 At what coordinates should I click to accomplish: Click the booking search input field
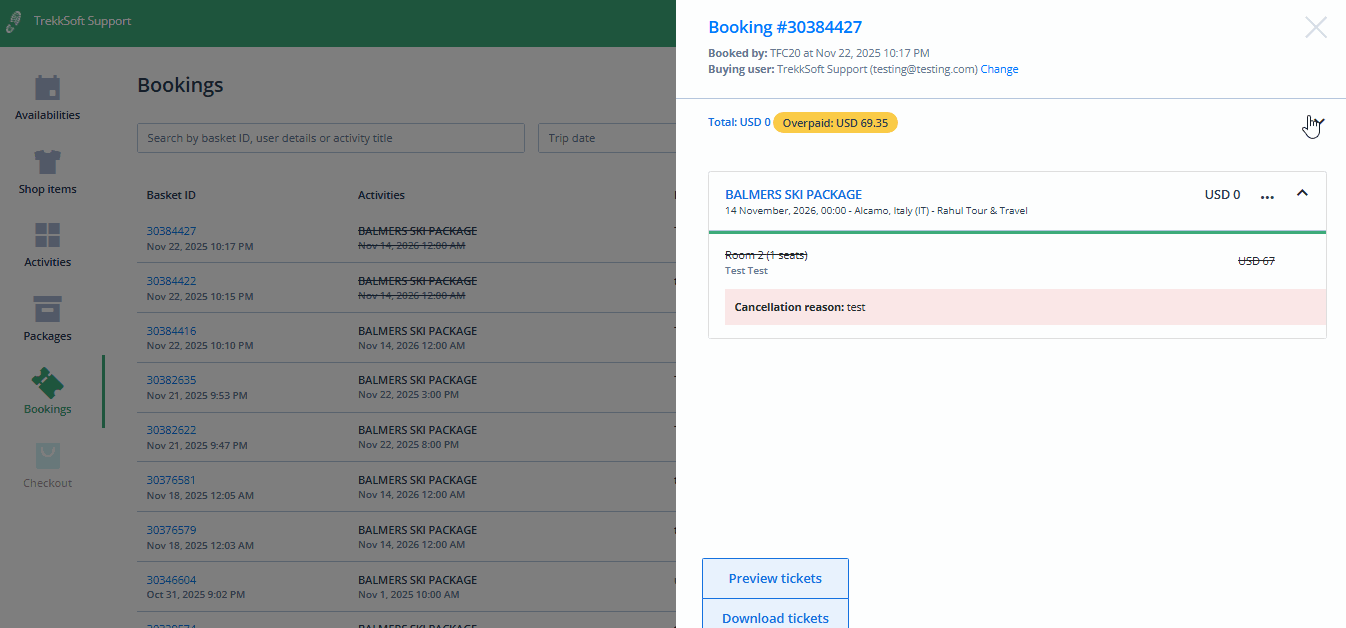coord(330,138)
